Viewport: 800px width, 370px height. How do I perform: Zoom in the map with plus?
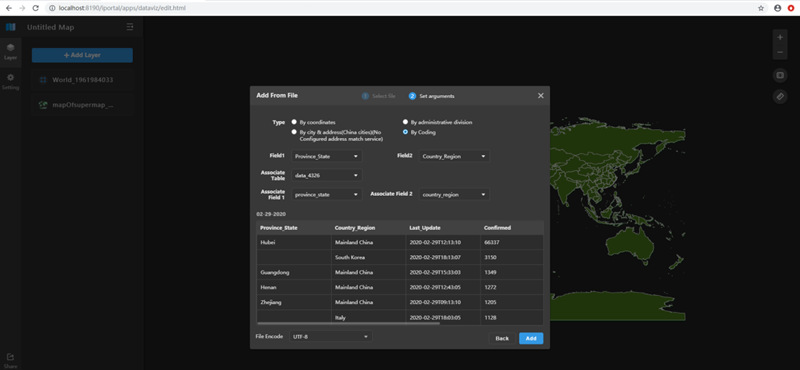[x=780, y=37]
